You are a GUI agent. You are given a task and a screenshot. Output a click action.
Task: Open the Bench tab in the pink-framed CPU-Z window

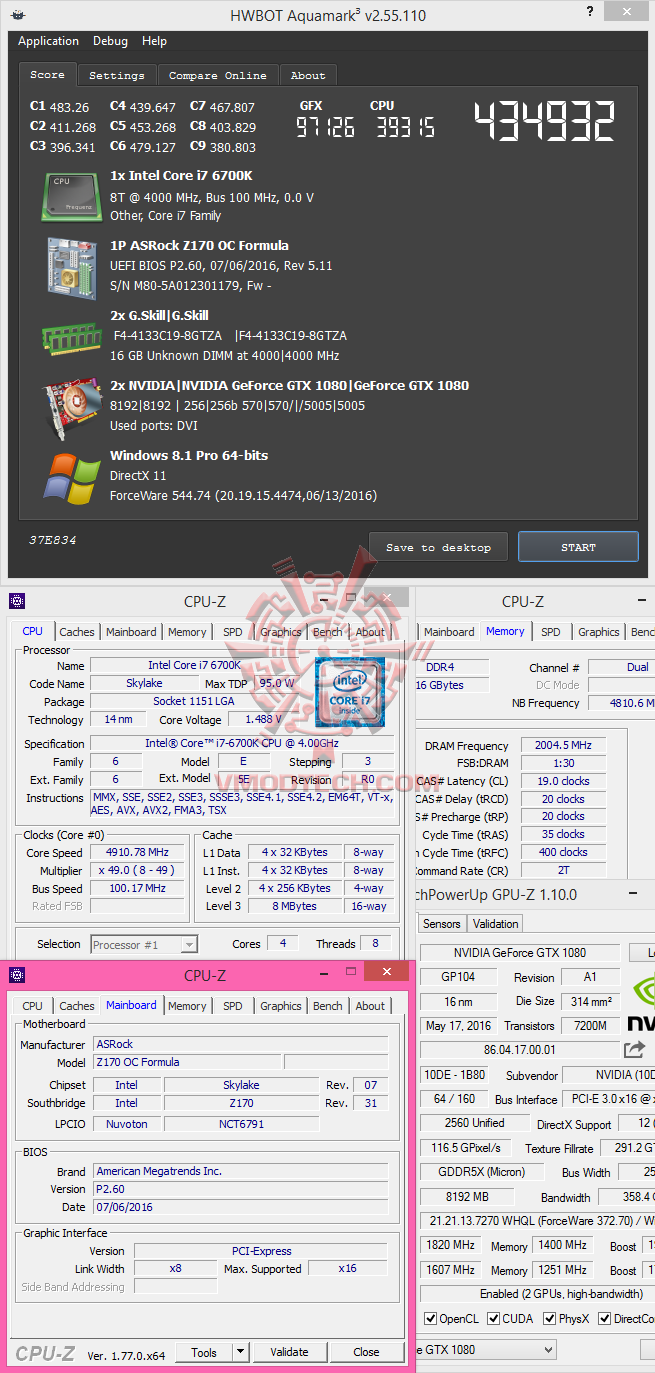[x=328, y=1006]
